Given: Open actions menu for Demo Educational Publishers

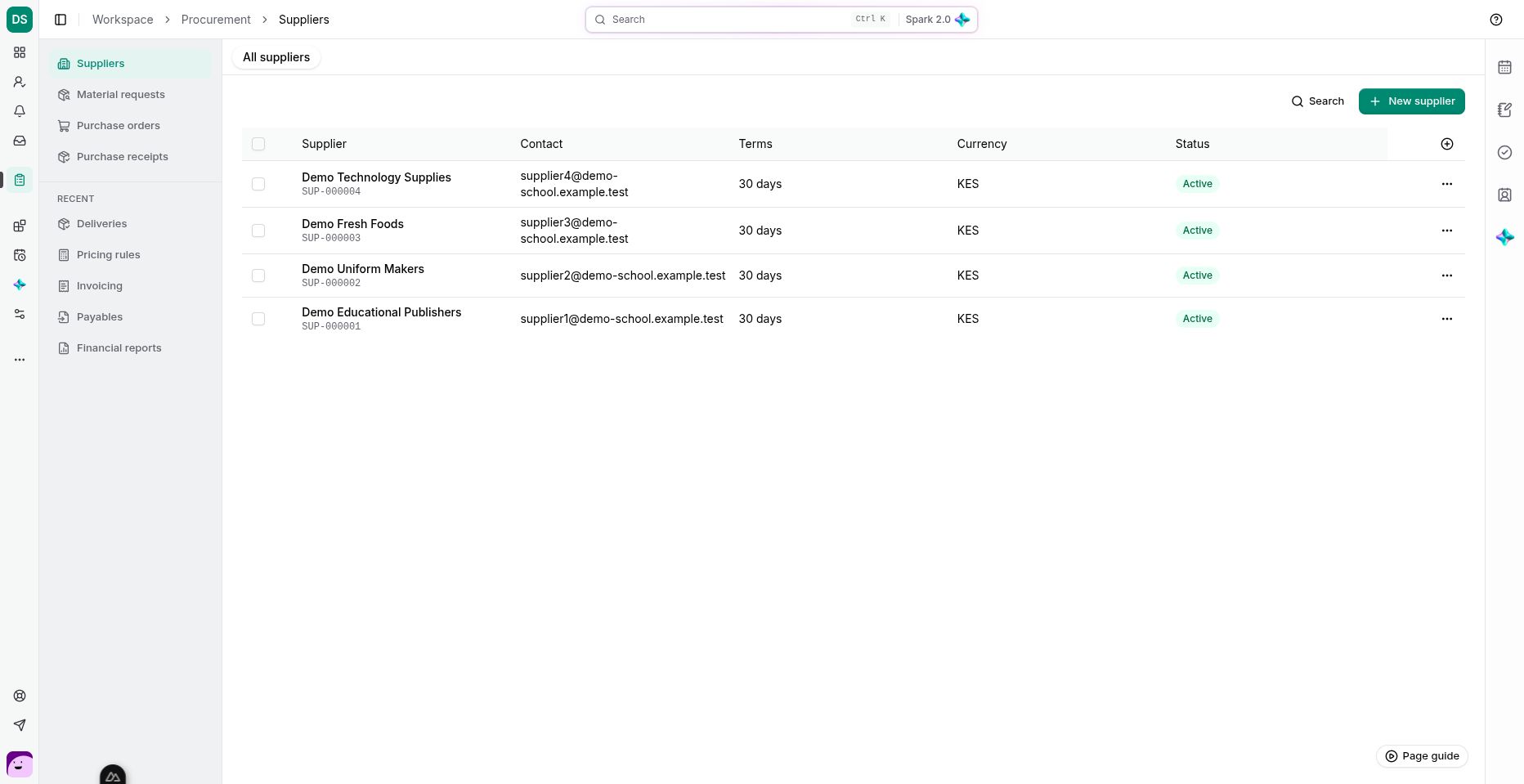Looking at the screenshot, I should 1447,319.
